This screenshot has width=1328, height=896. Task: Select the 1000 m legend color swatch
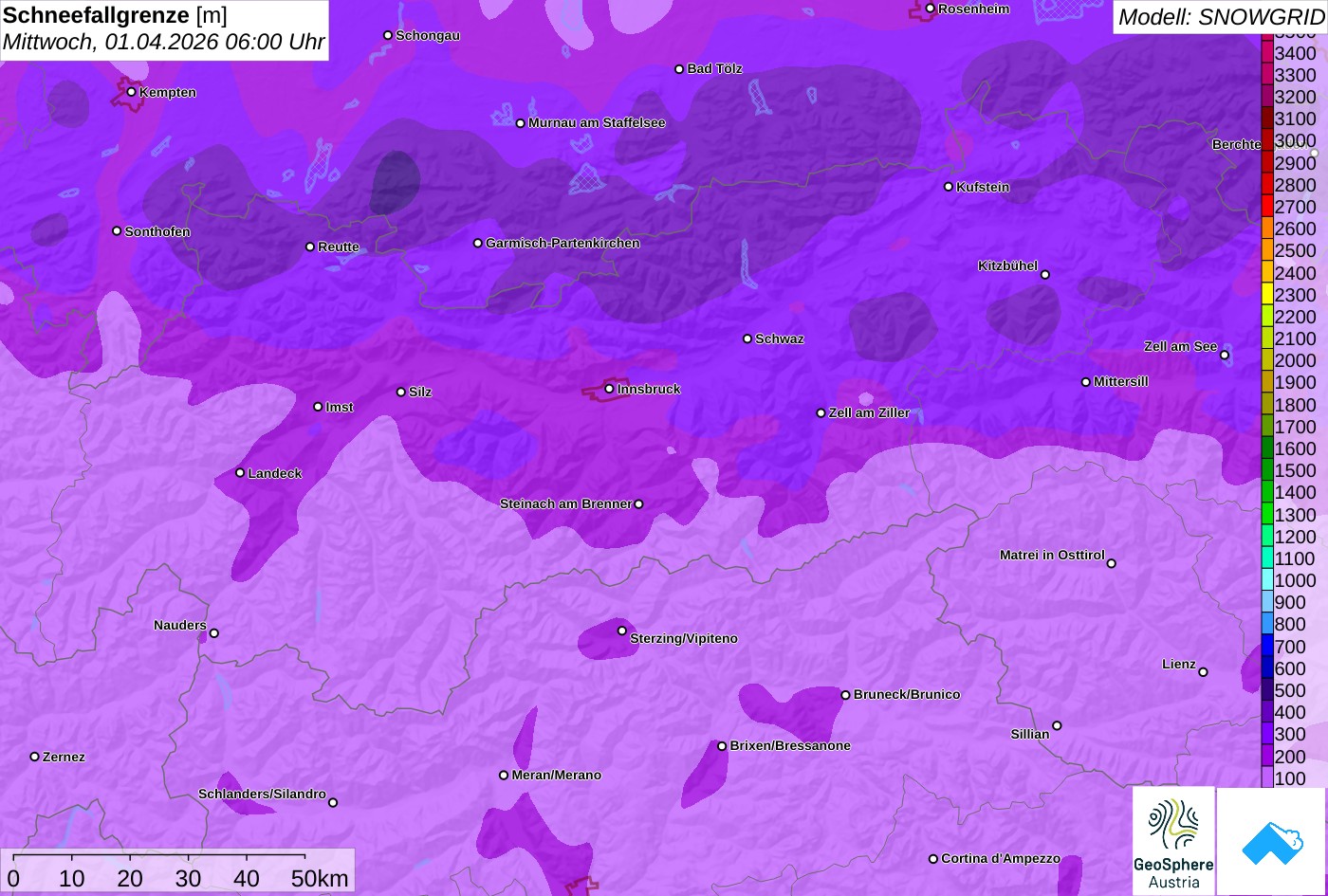point(1267,580)
